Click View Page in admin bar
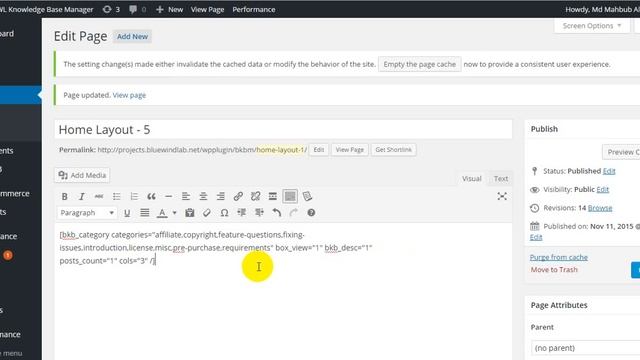Screen dimensions: 640x360 click(207, 9)
